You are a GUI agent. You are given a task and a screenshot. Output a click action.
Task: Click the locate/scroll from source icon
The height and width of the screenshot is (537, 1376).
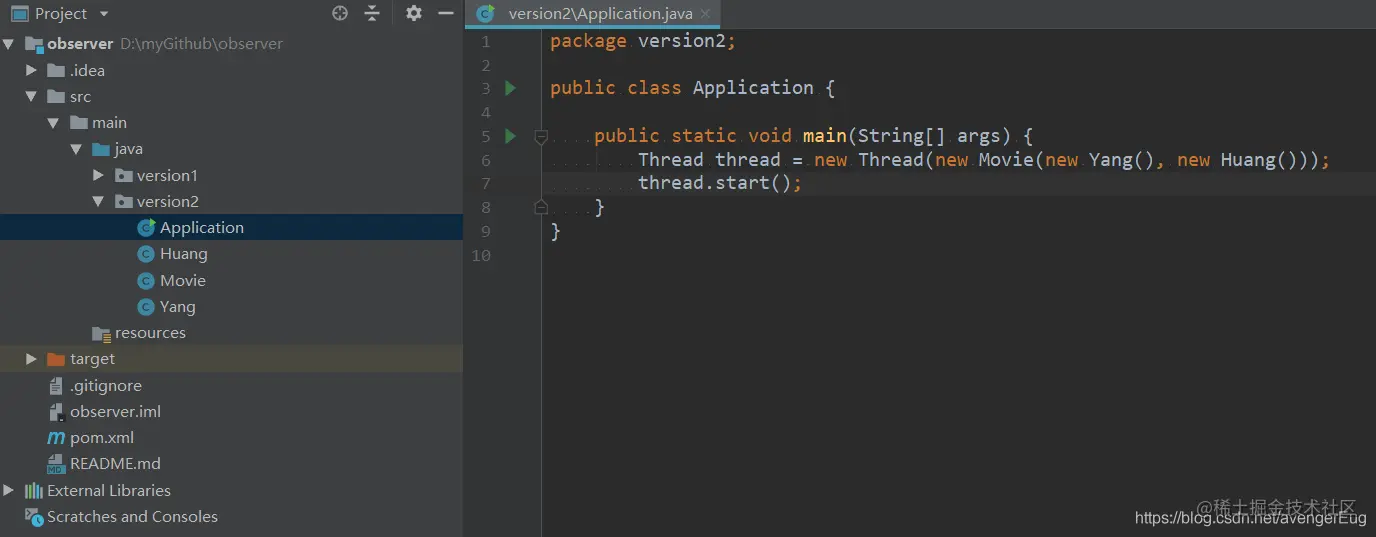(340, 13)
